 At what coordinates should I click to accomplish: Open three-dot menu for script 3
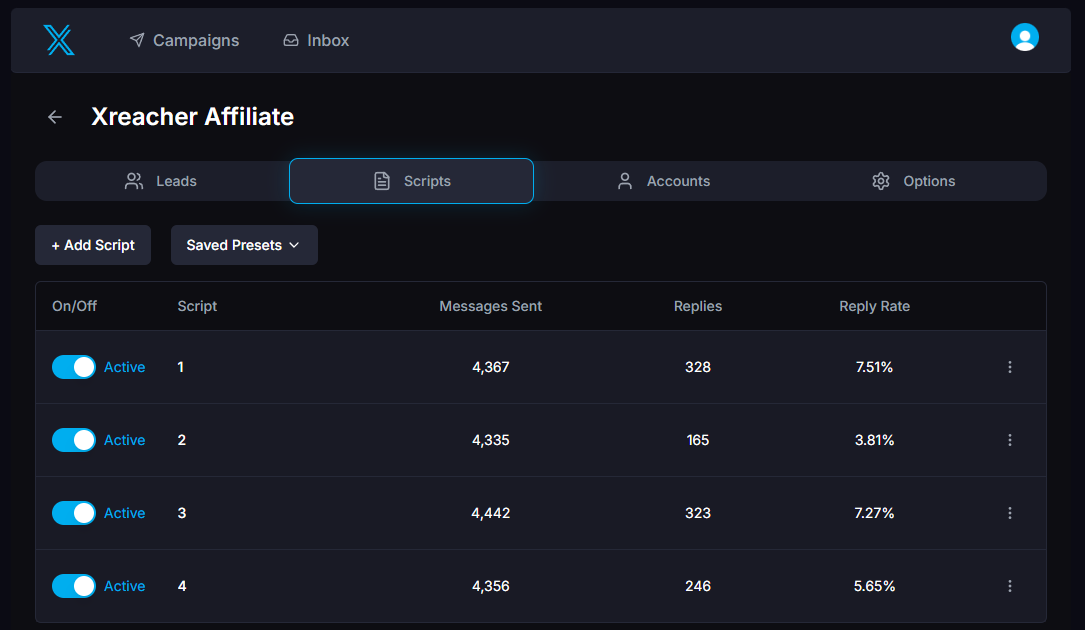[1009, 513]
